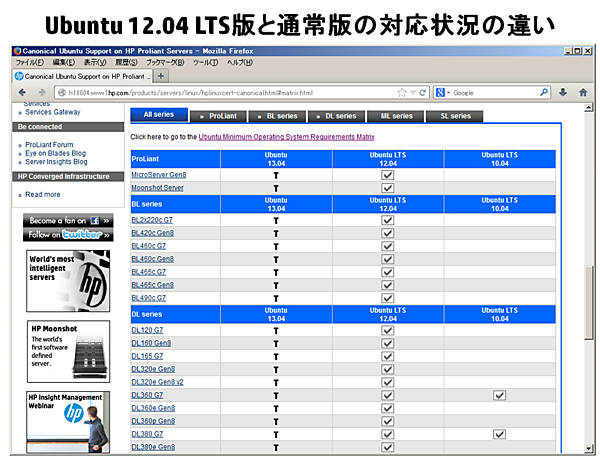Open the ProLiant Forum sidebar link

click(x=49, y=145)
